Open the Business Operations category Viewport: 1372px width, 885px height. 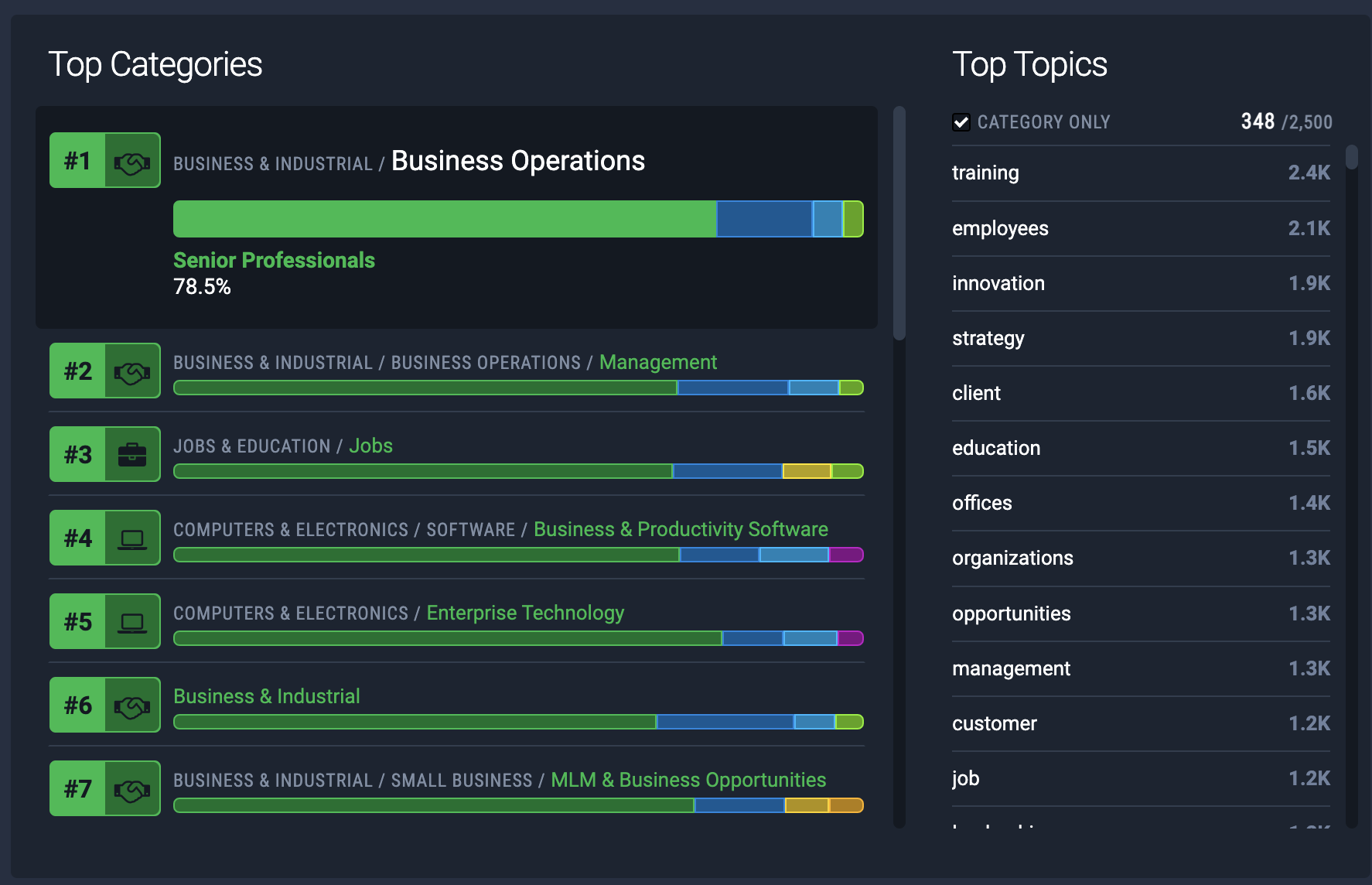tap(517, 161)
